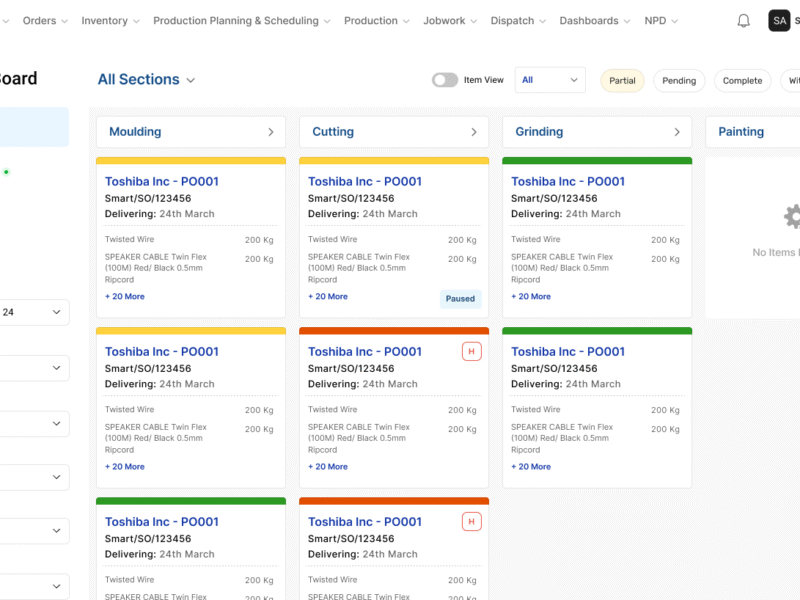Open the notifications bell
The image size is (800, 600).
743,20
